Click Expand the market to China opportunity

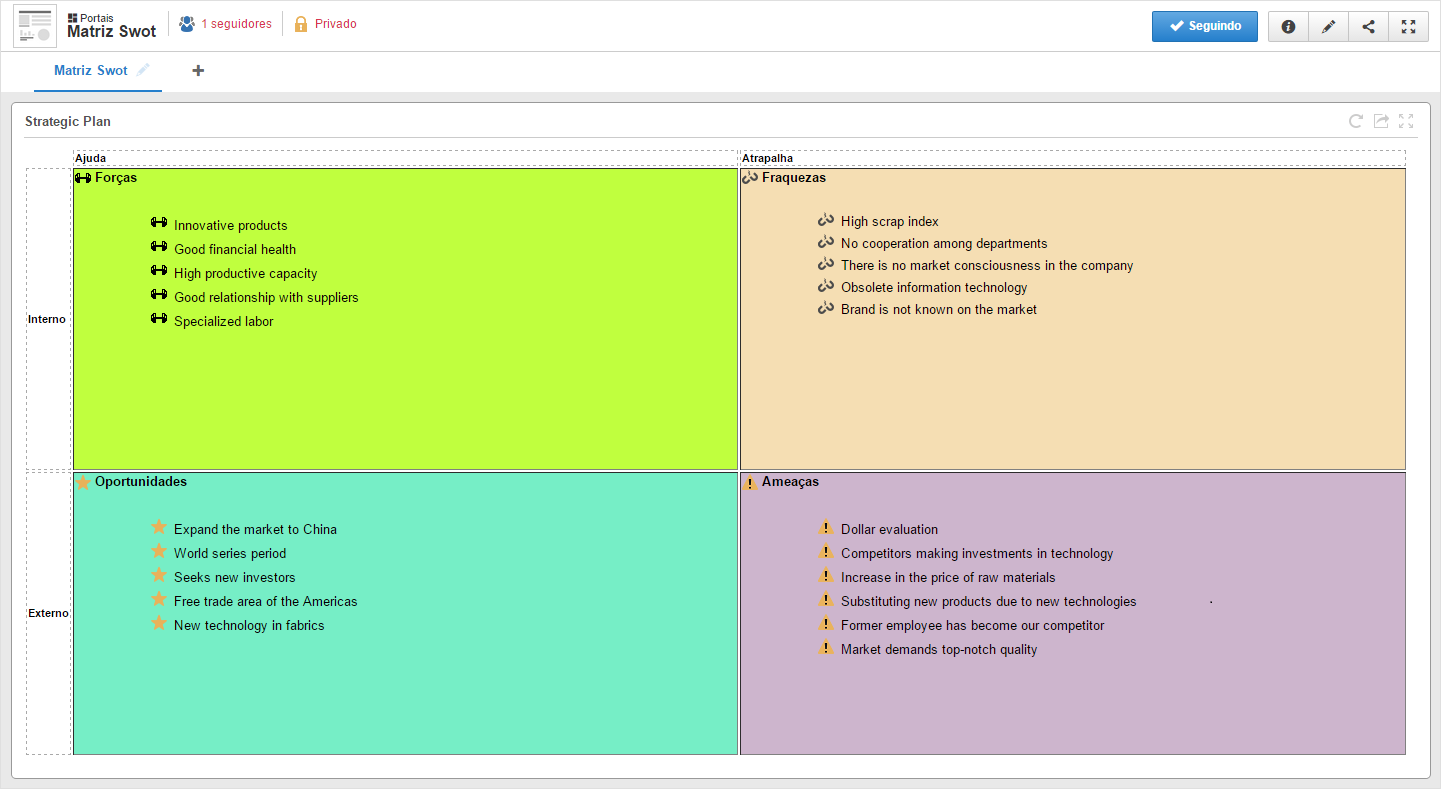click(255, 530)
